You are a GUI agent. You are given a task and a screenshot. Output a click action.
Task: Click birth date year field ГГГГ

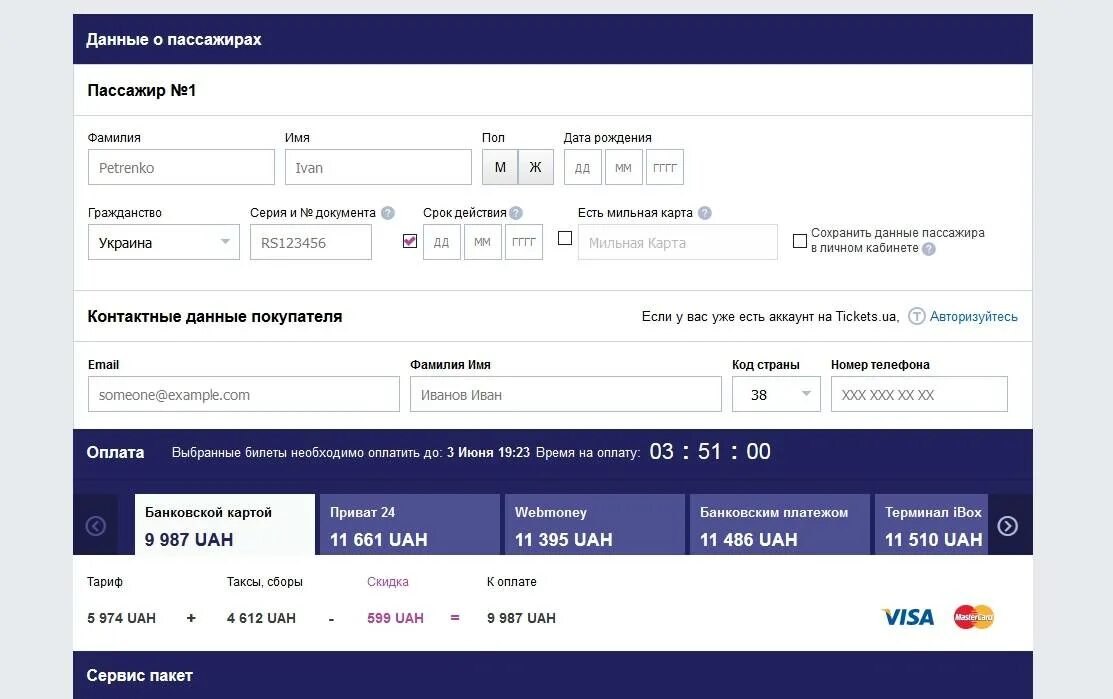point(665,167)
